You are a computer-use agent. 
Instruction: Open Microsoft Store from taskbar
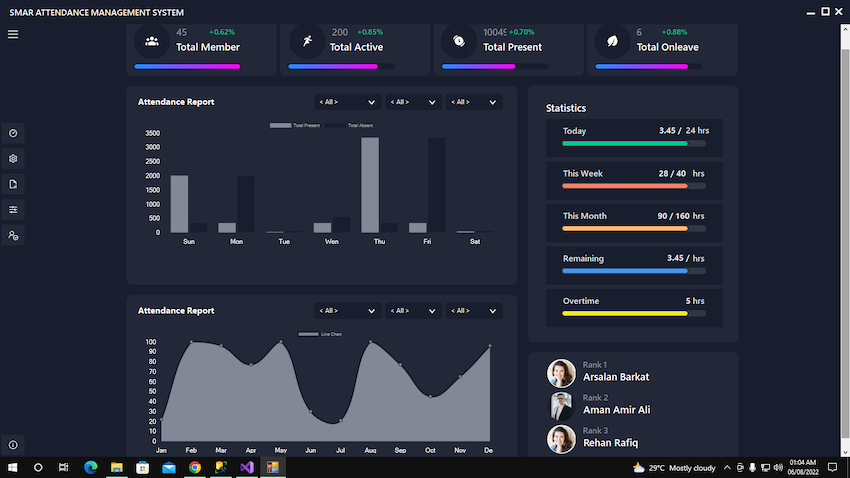(143, 467)
